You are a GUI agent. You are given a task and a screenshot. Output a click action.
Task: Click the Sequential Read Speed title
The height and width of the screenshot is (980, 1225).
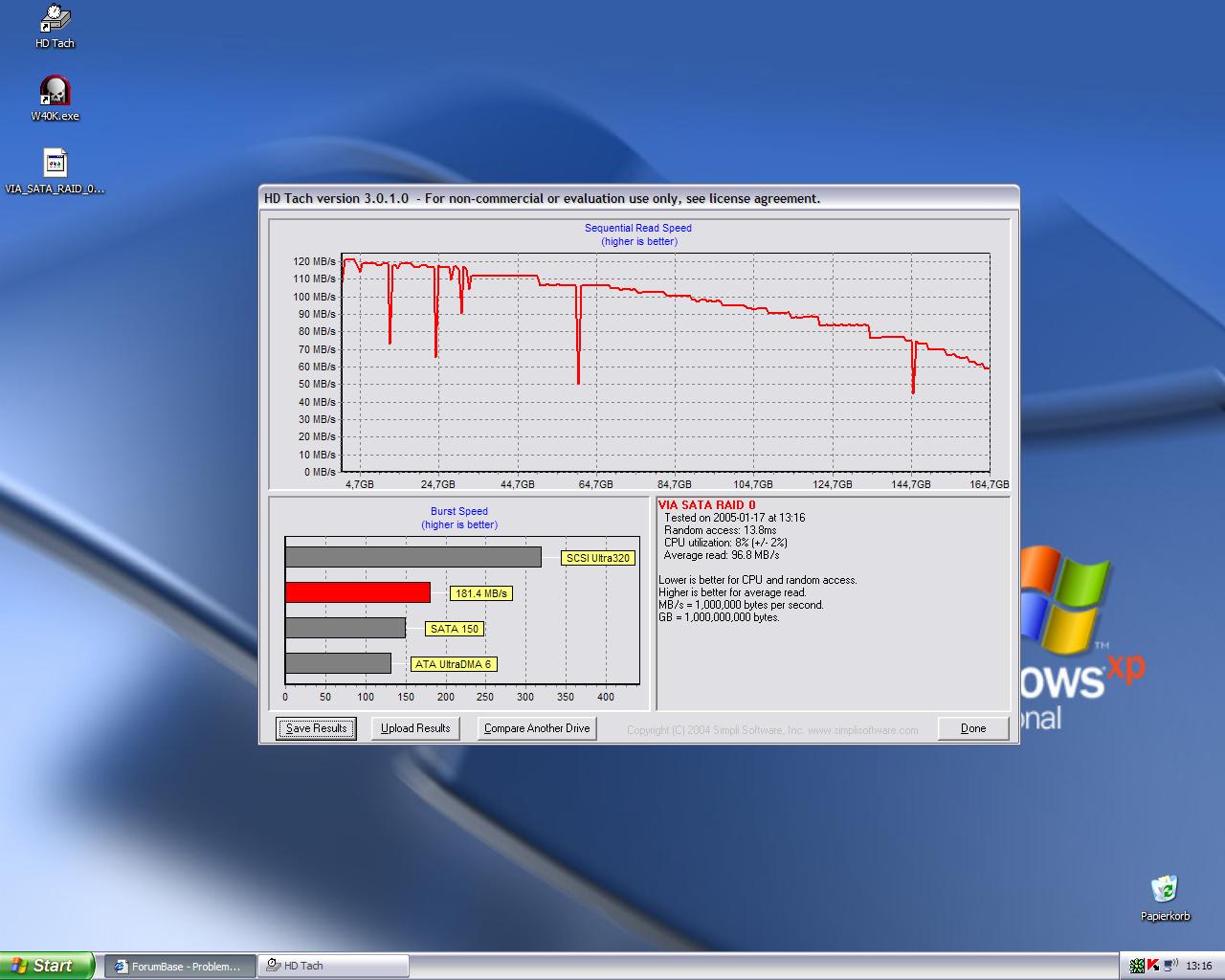pos(638,228)
